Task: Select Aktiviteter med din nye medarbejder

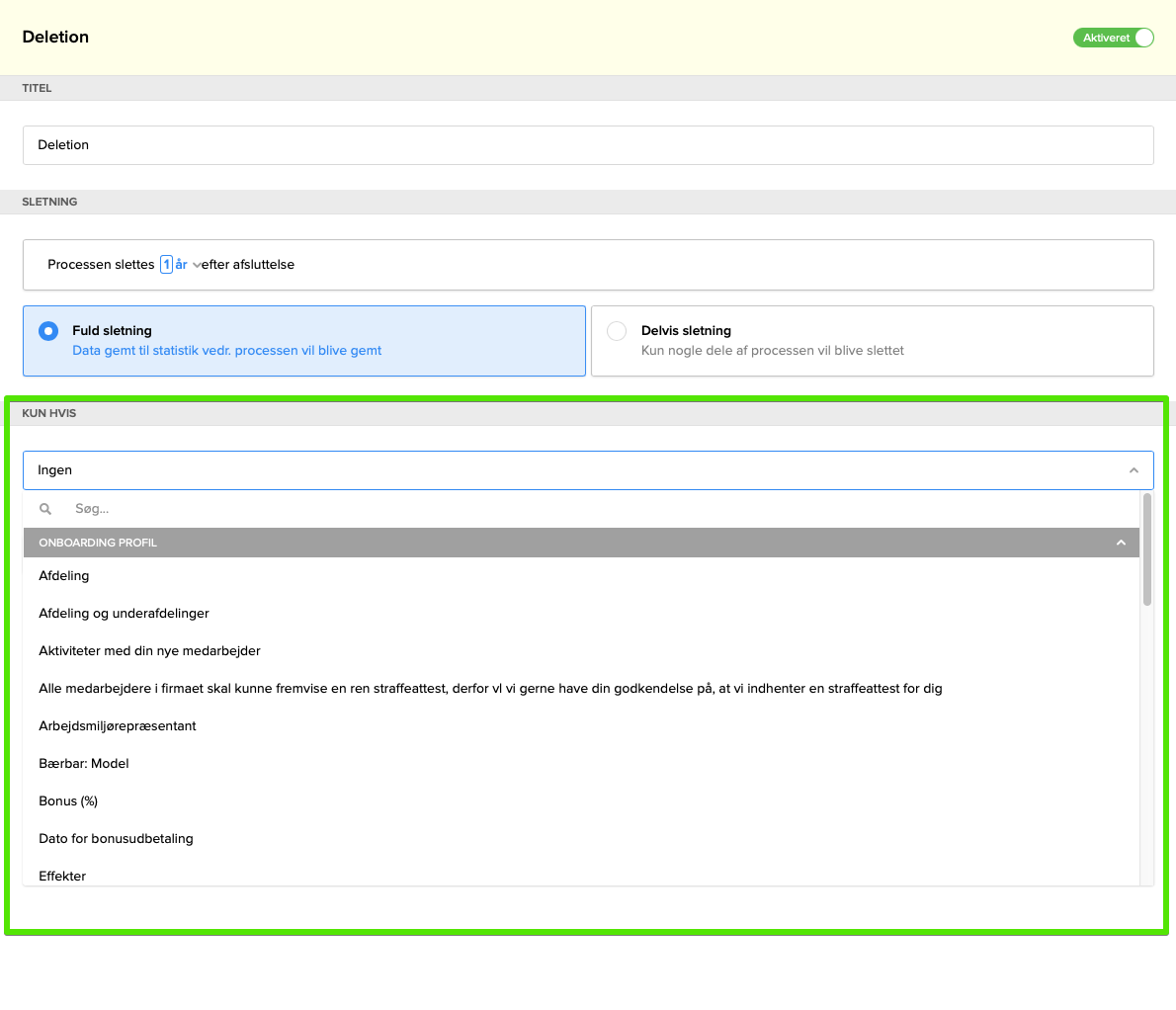Action: 150,651
